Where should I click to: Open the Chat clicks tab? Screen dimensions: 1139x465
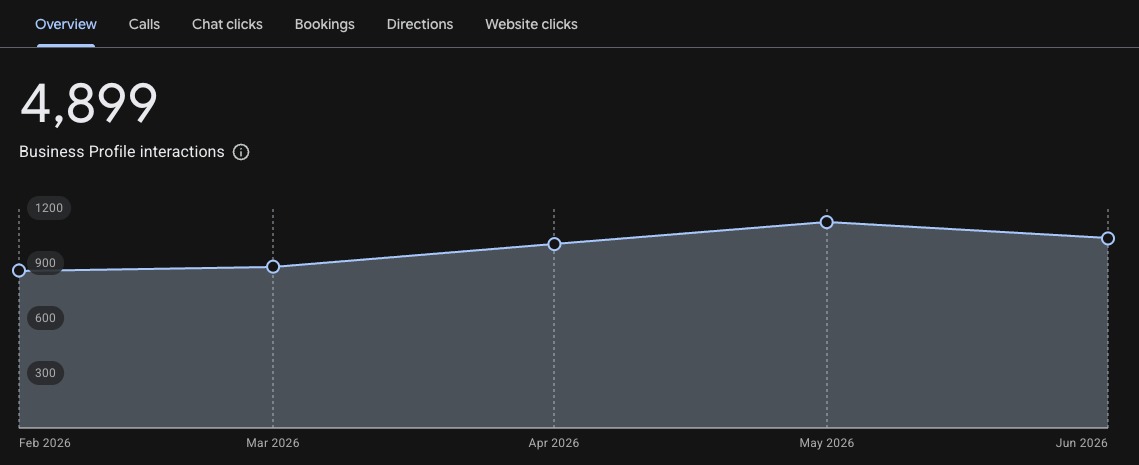click(227, 24)
